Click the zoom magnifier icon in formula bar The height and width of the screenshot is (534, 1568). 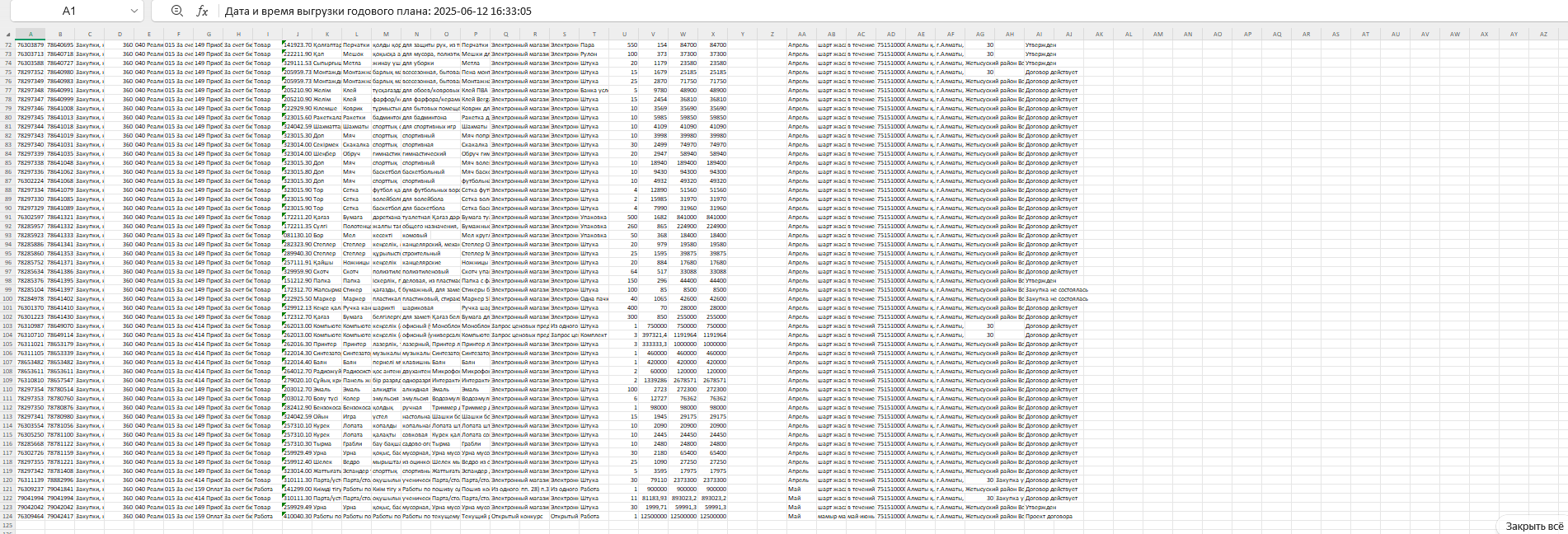coord(177,11)
